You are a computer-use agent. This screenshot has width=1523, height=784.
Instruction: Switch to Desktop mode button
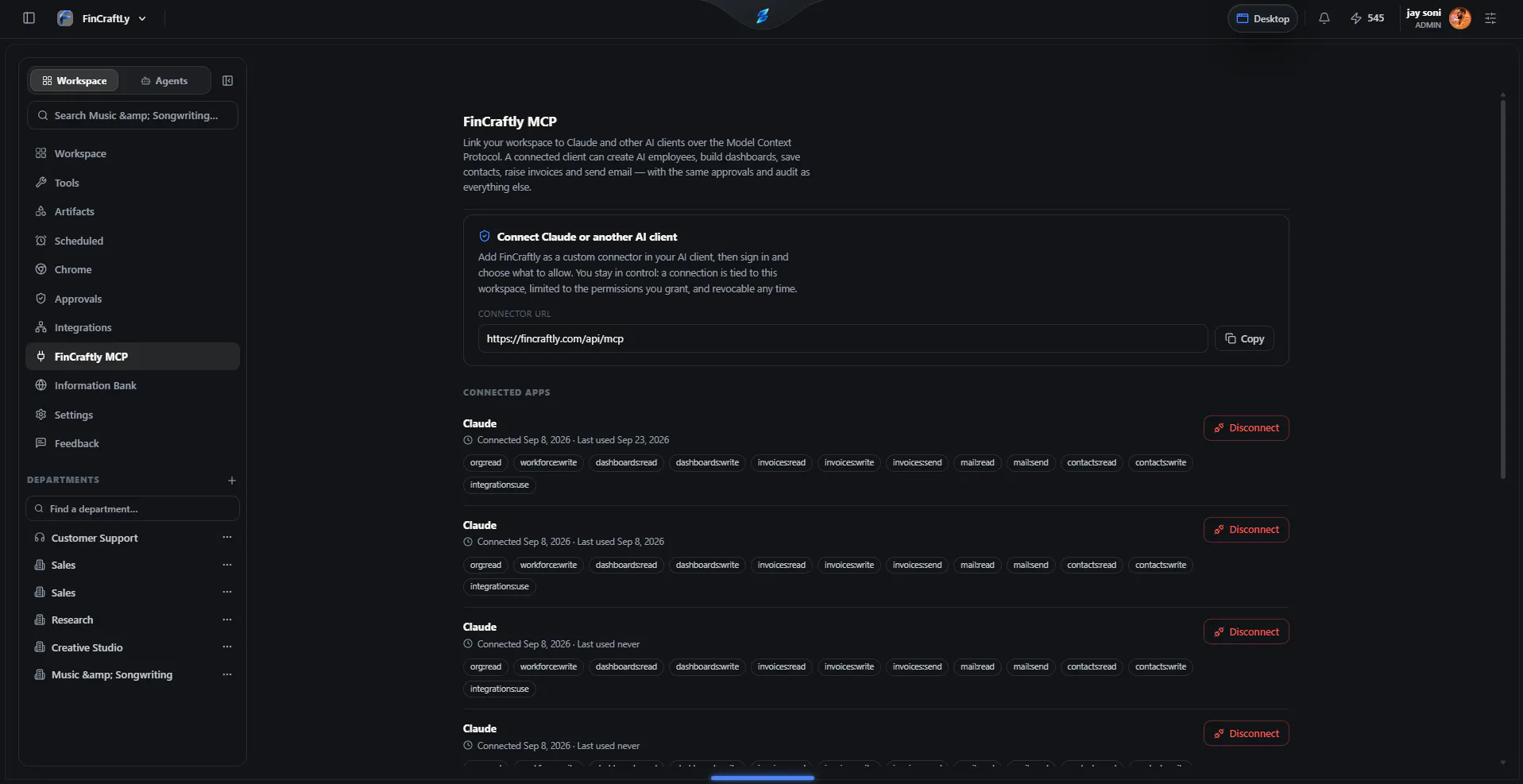click(x=1262, y=18)
